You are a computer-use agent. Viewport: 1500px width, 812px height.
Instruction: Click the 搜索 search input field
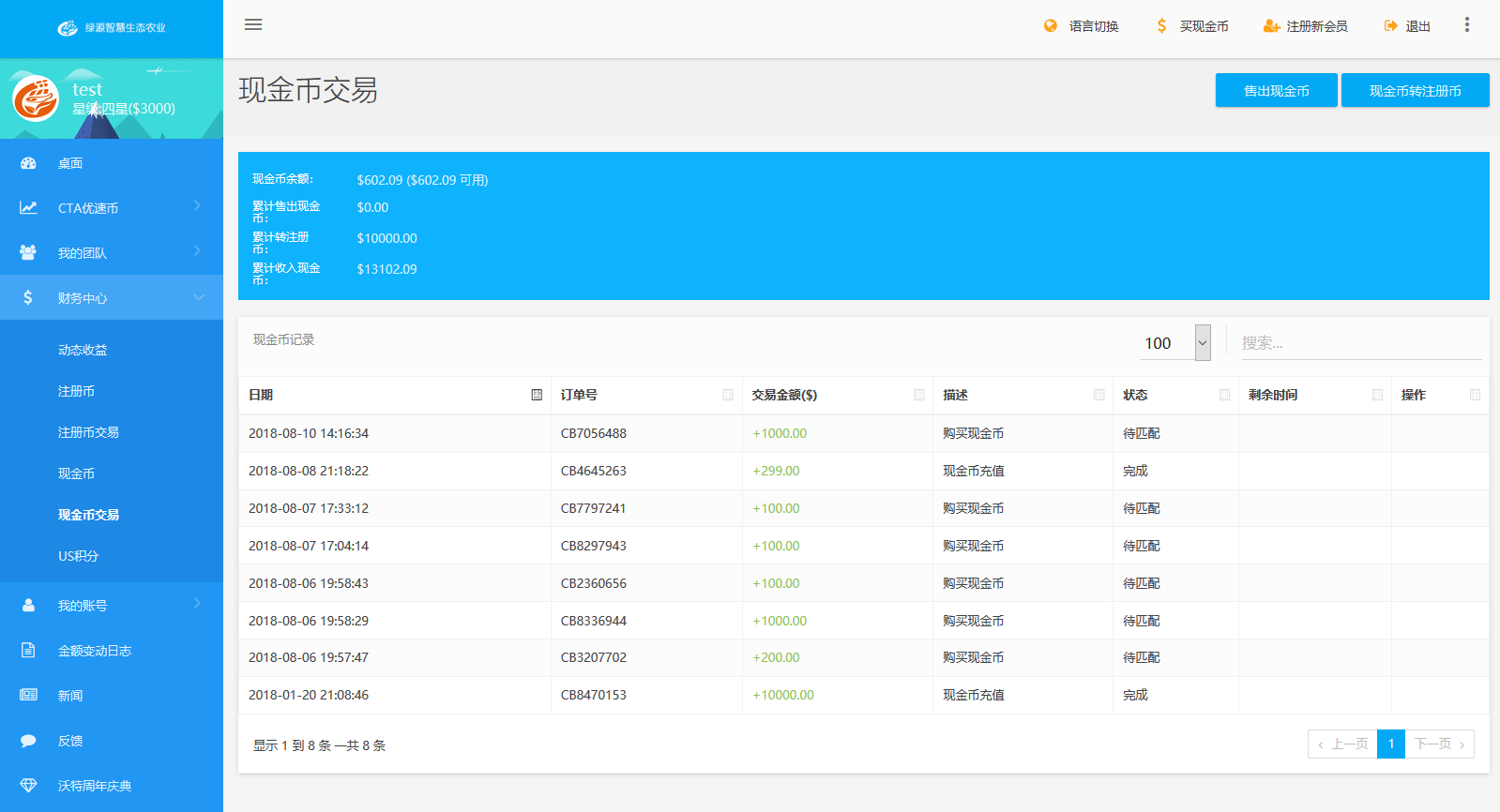click(1360, 343)
